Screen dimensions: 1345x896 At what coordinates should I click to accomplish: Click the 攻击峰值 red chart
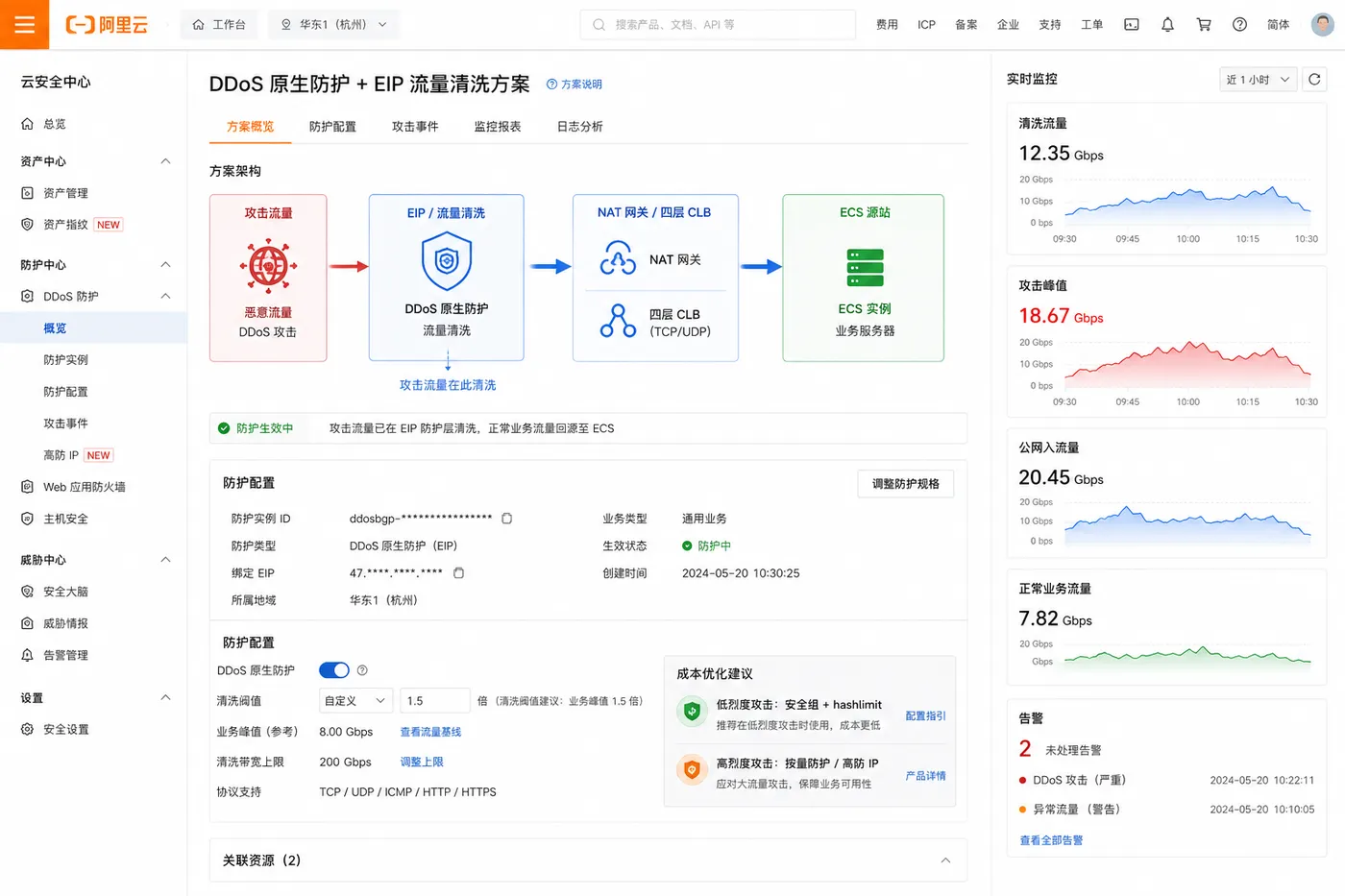coord(1187,366)
